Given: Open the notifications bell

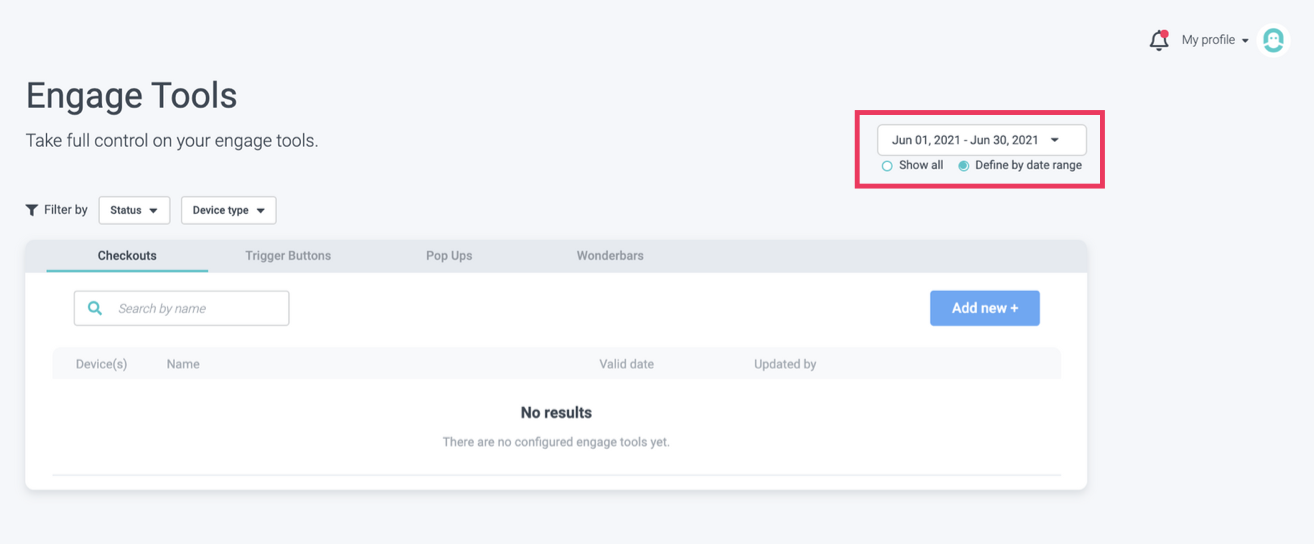Looking at the screenshot, I should (1158, 41).
